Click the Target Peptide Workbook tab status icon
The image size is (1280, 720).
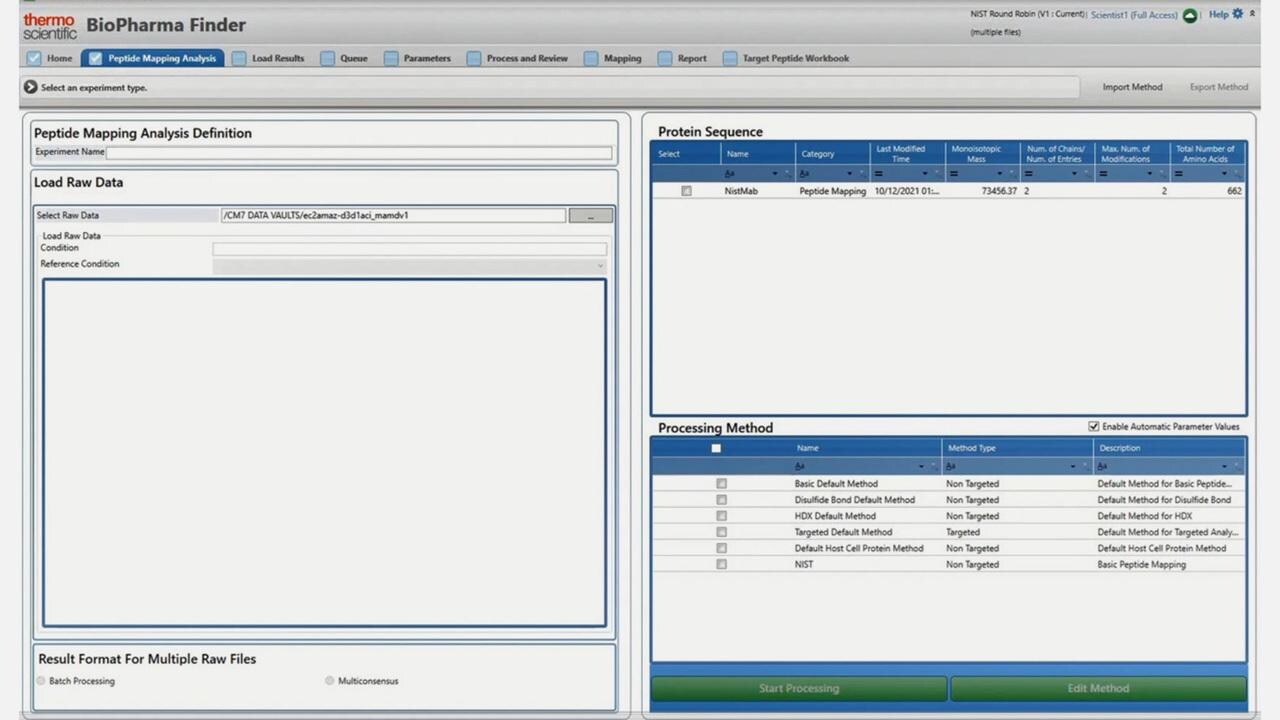tap(730, 58)
